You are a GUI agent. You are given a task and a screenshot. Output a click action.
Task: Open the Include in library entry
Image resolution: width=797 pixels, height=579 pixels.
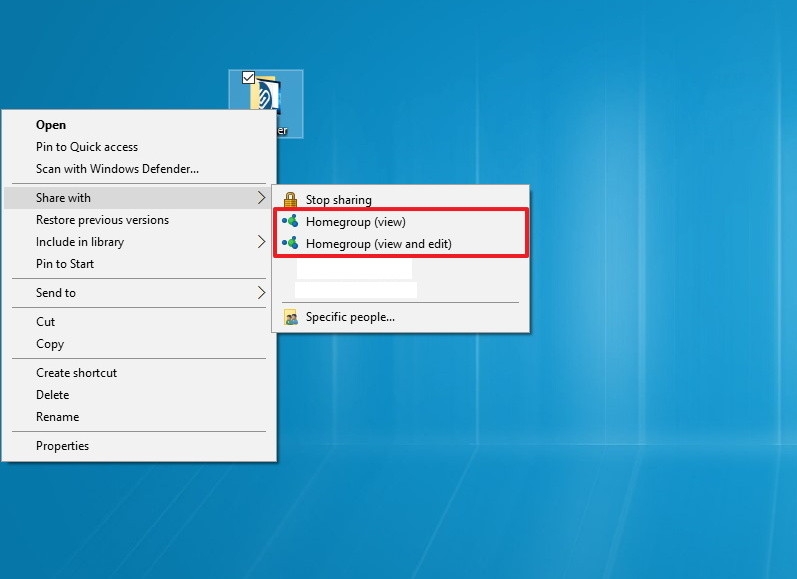(140, 241)
